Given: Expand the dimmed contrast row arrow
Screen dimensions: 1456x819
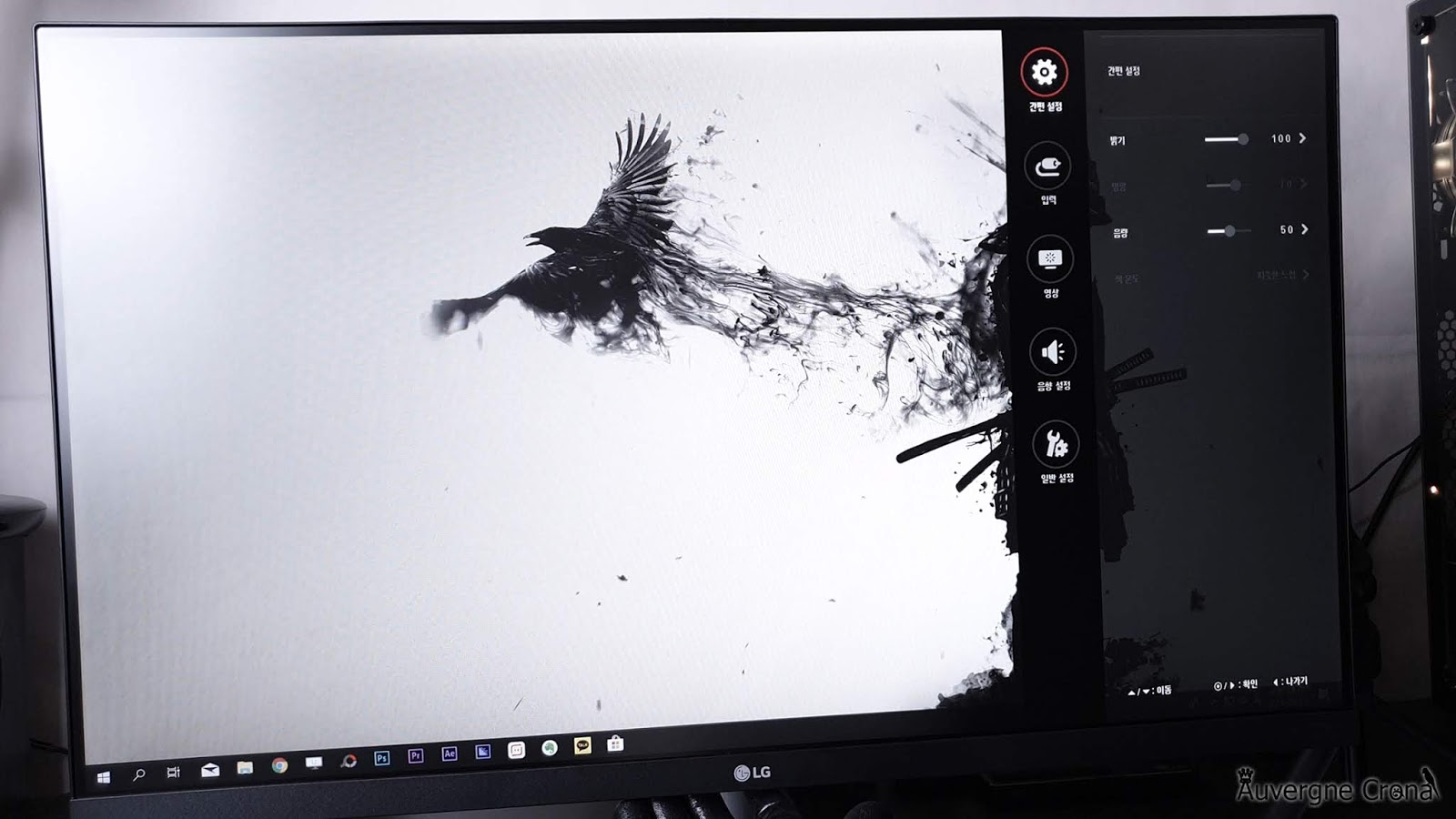Looking at the screenshot, I should point(1304,184).
